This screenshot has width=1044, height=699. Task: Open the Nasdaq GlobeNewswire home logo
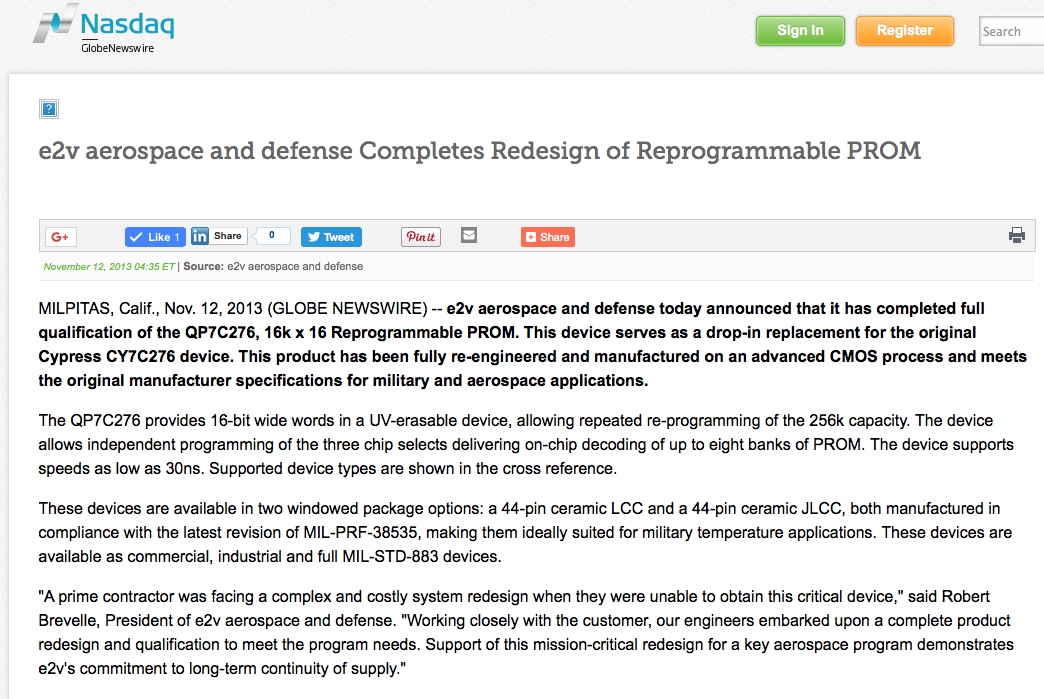104,29
